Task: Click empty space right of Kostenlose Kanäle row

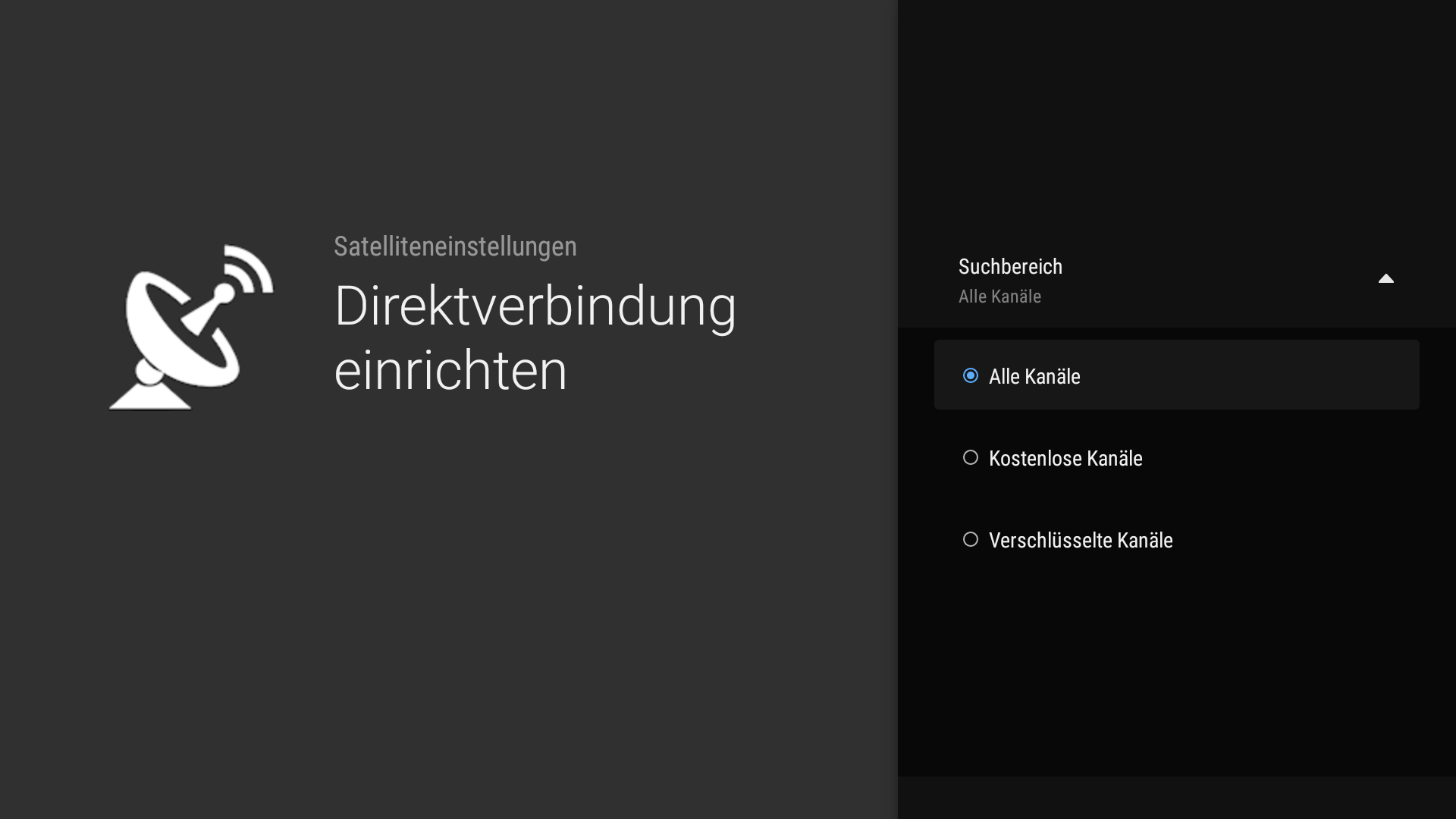Action: [1289, 457]
